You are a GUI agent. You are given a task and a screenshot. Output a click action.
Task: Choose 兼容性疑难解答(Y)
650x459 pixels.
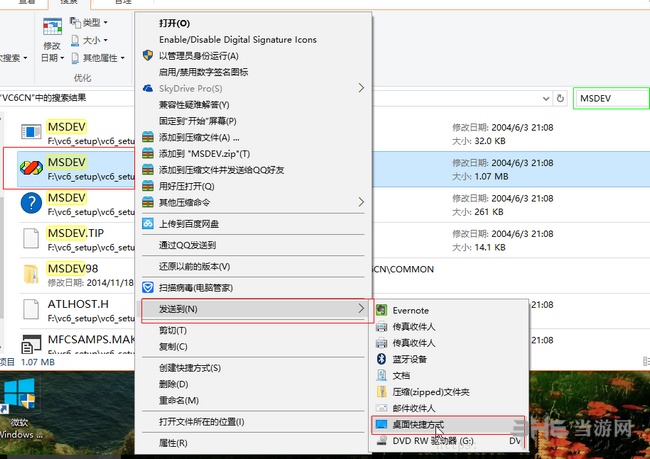194,104
